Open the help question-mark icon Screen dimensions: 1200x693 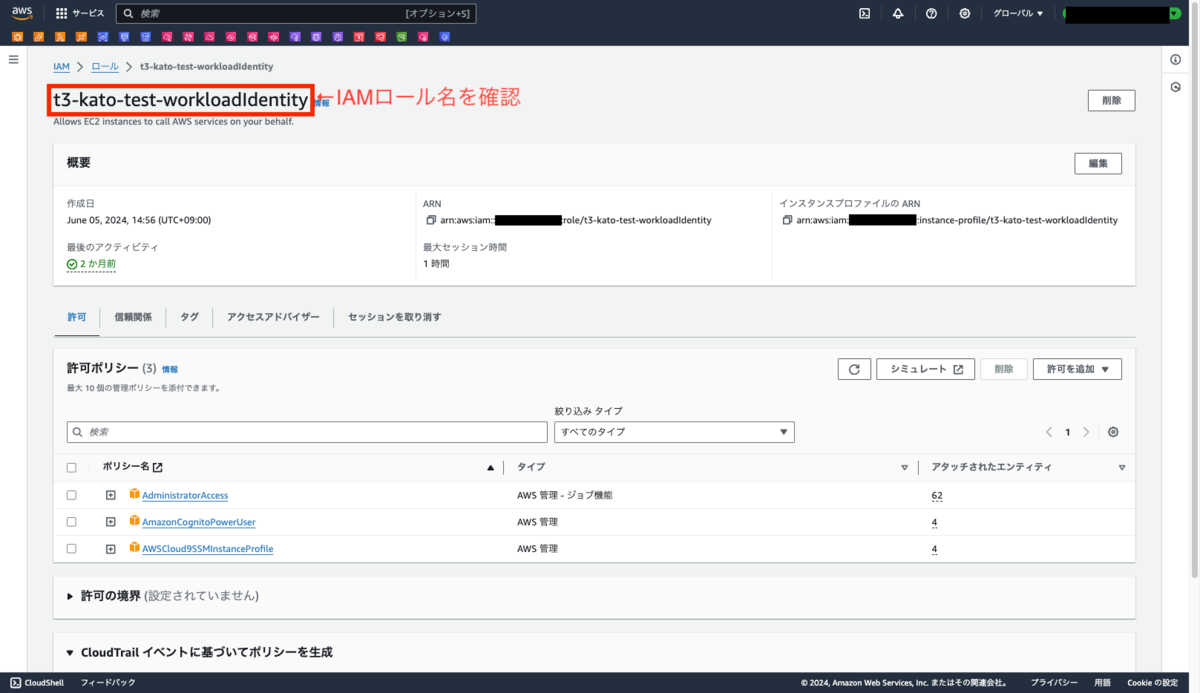931,14
